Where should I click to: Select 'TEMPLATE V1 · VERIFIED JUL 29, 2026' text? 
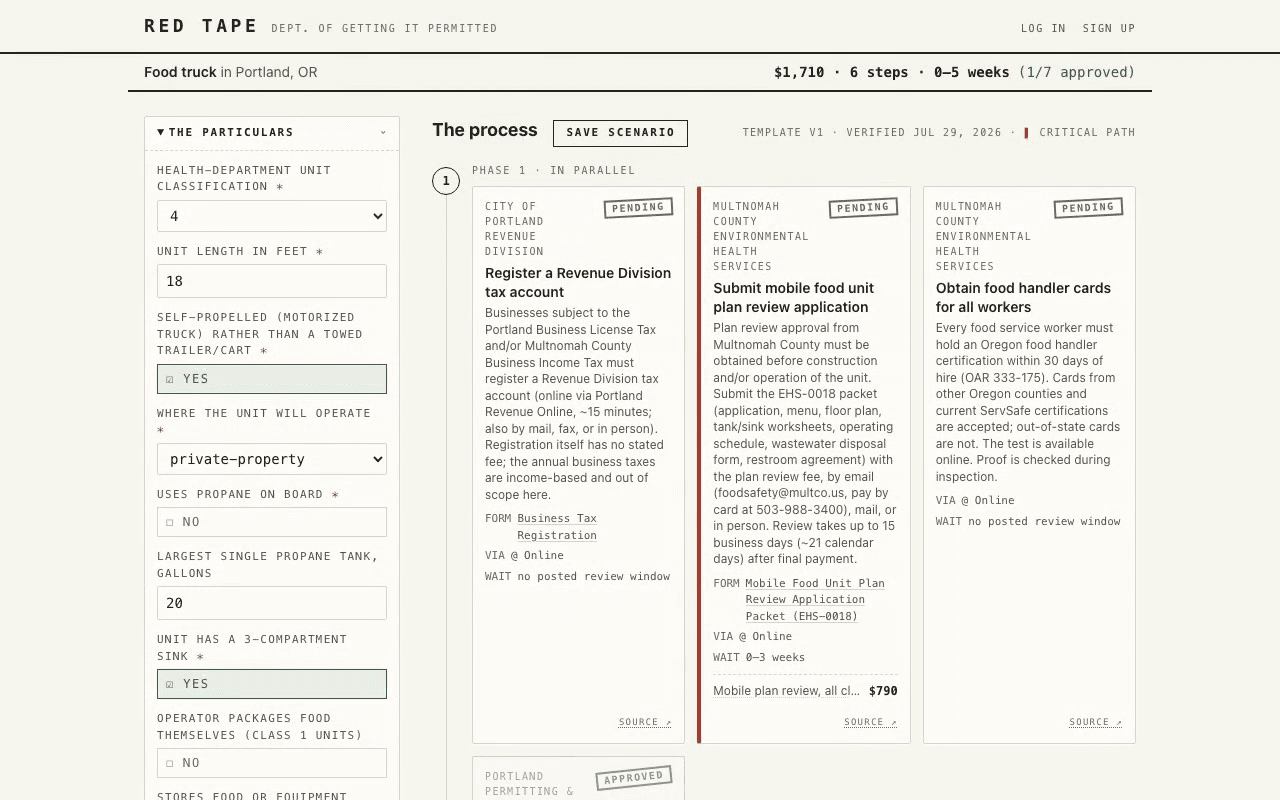click(x=872, y=132)
